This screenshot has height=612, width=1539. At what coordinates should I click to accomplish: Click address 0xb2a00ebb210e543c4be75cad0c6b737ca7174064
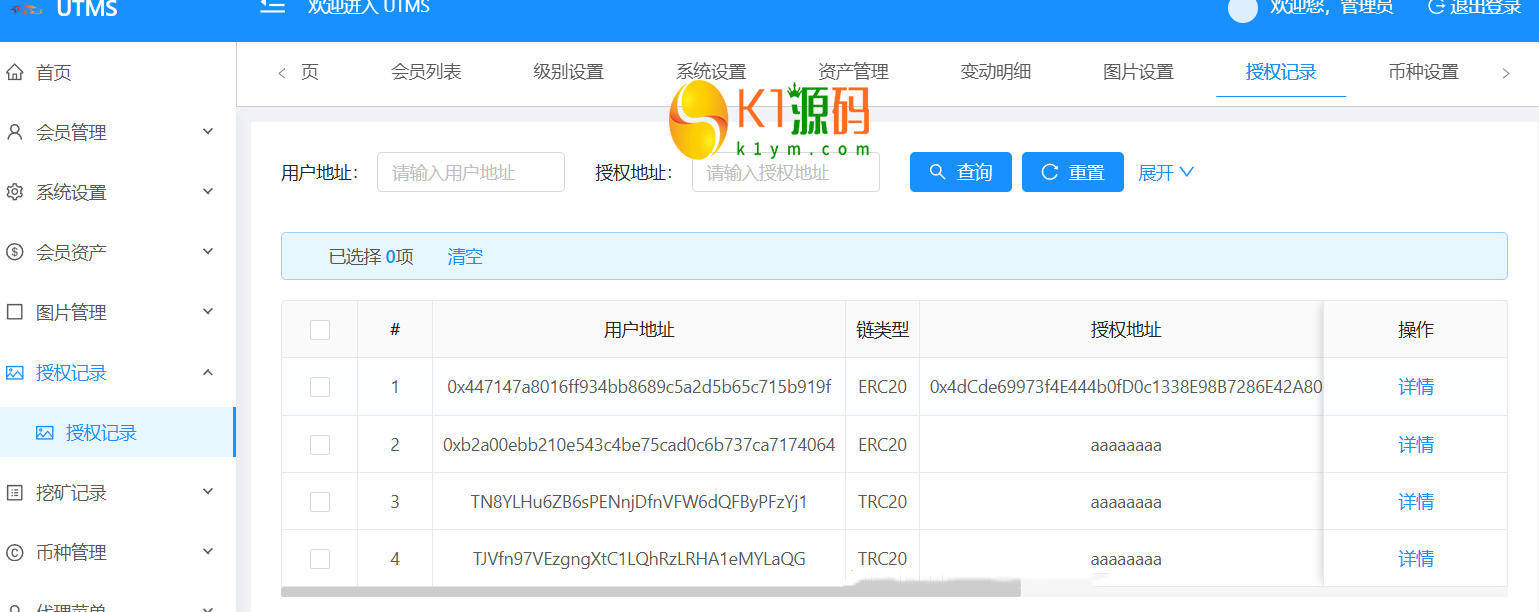[x=639, y=445]
